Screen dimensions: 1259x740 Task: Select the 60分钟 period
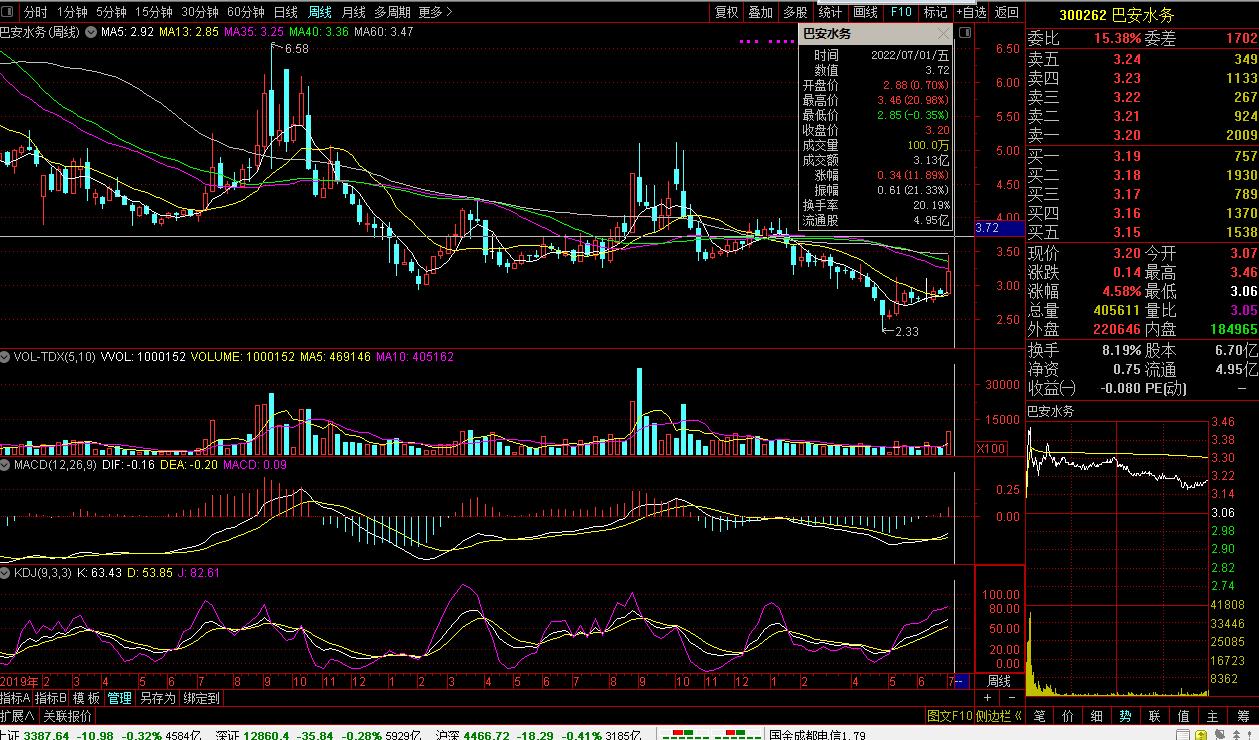[x=246, y=12]
